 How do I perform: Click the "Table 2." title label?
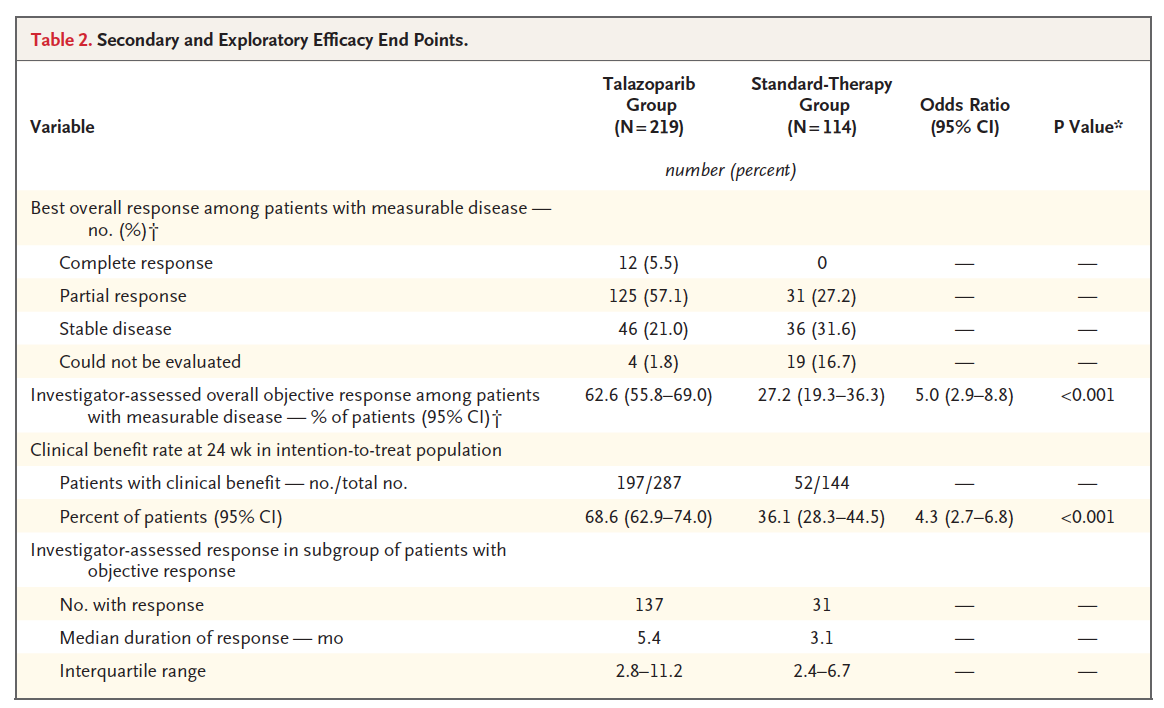pos(63,41)
